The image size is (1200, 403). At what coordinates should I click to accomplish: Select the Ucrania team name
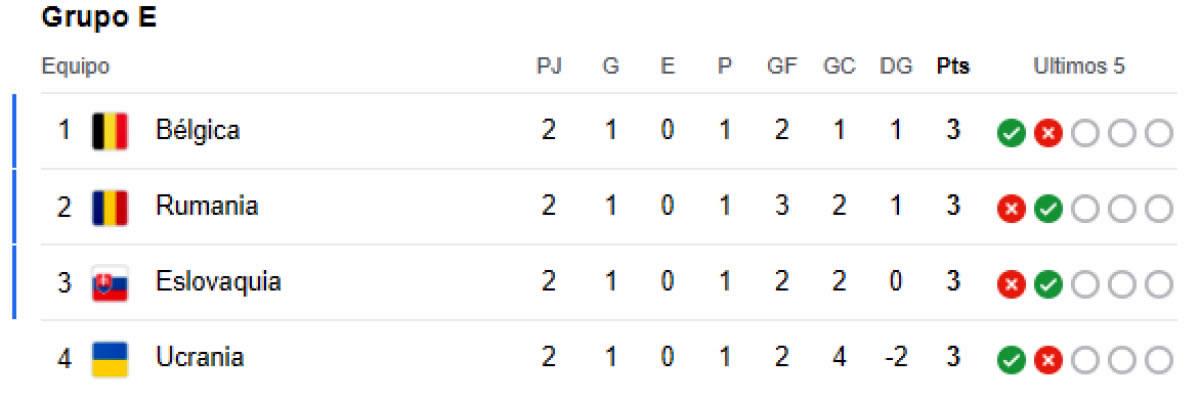200,357
